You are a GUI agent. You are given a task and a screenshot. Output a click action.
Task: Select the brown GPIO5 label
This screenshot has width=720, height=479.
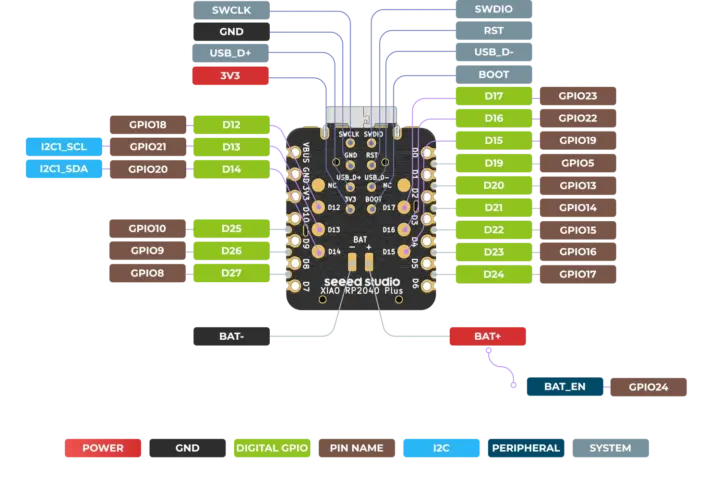[x=578, y=163]
